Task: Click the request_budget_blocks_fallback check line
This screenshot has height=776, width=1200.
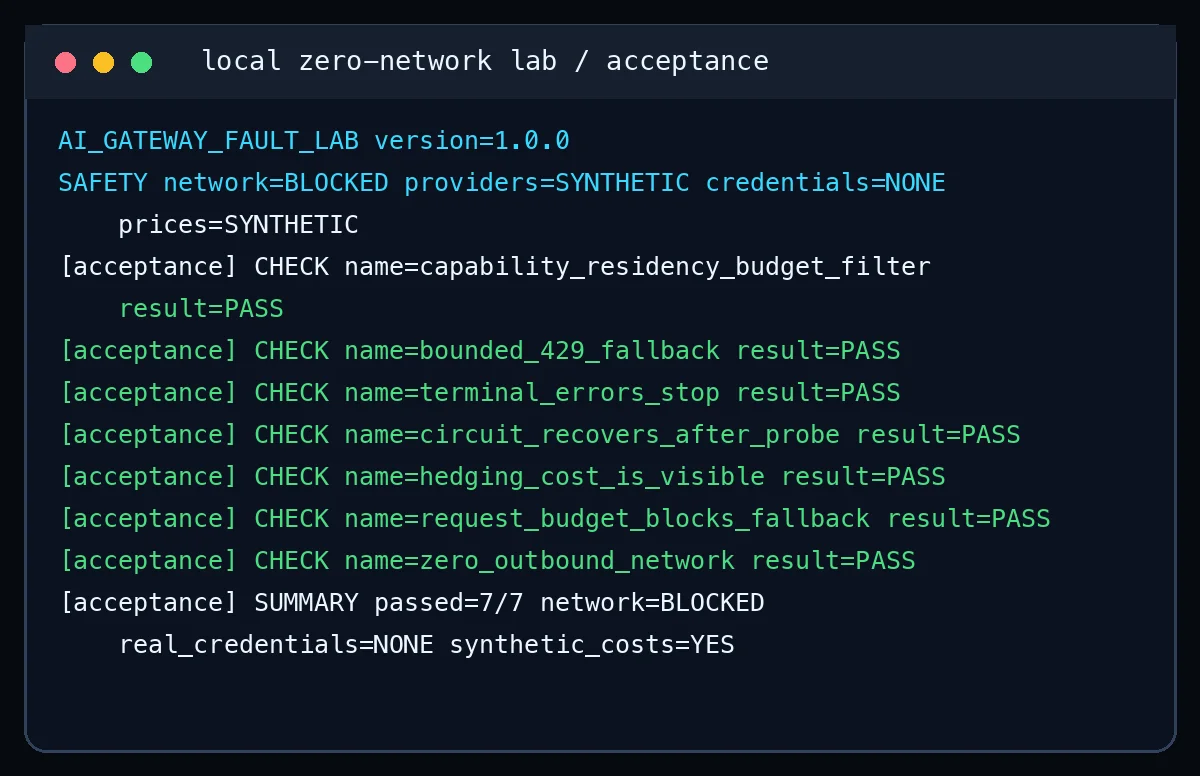Action: coord(555,519)
